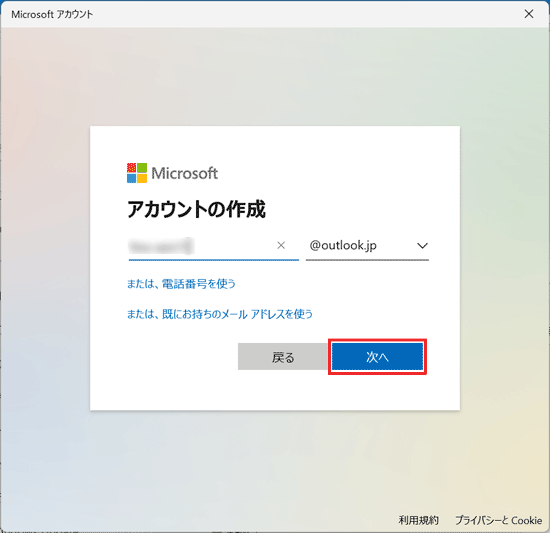Viewport: 550px width, 533px height.
Task: Clear the email name field with X
Action: tap(281, 245)
